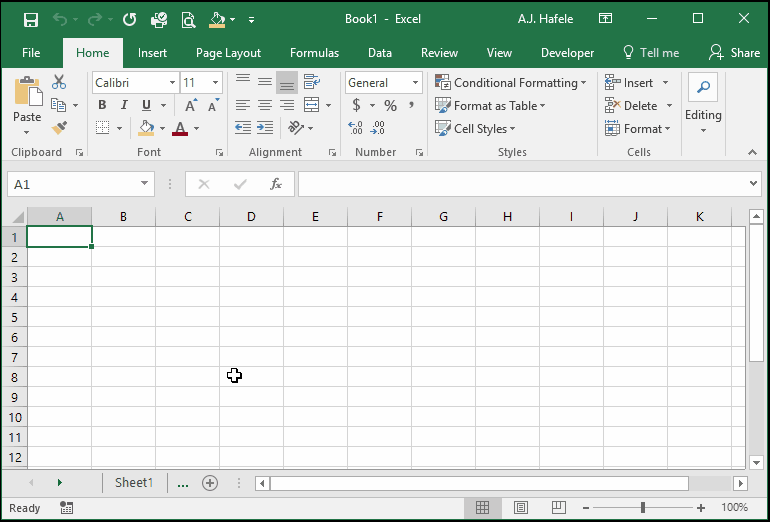770x522 pixels.
Task: Toggle Align Right
Action: click(x=287, y=105)
